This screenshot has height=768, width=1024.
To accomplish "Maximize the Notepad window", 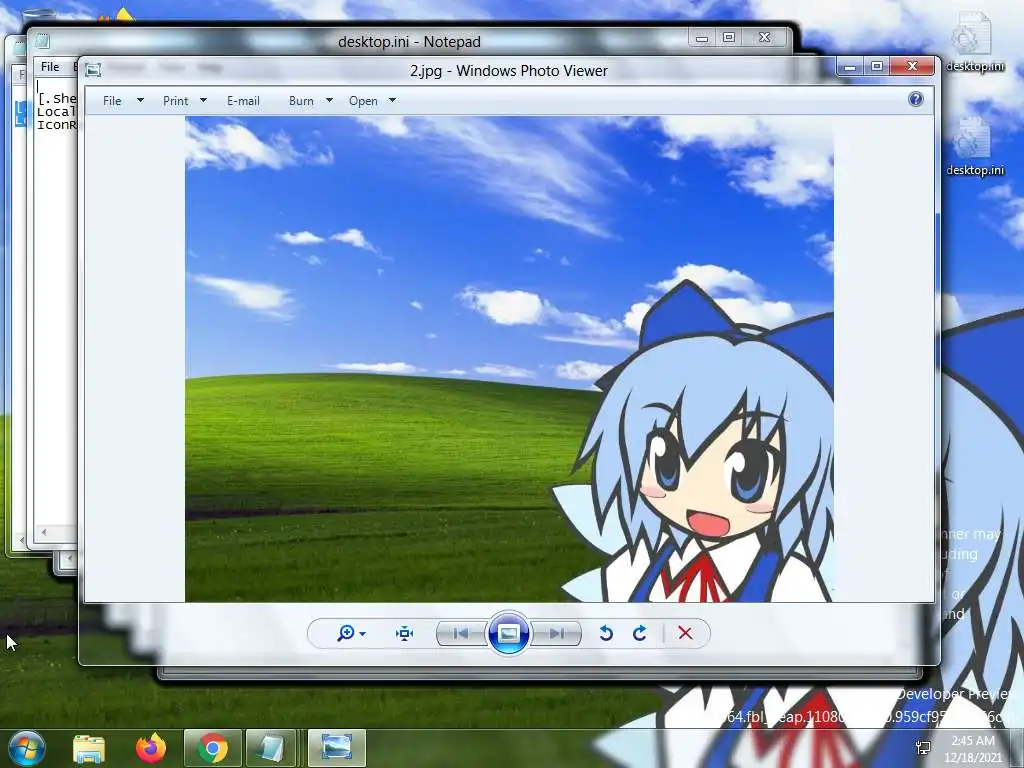I will (x=729, y=38).
